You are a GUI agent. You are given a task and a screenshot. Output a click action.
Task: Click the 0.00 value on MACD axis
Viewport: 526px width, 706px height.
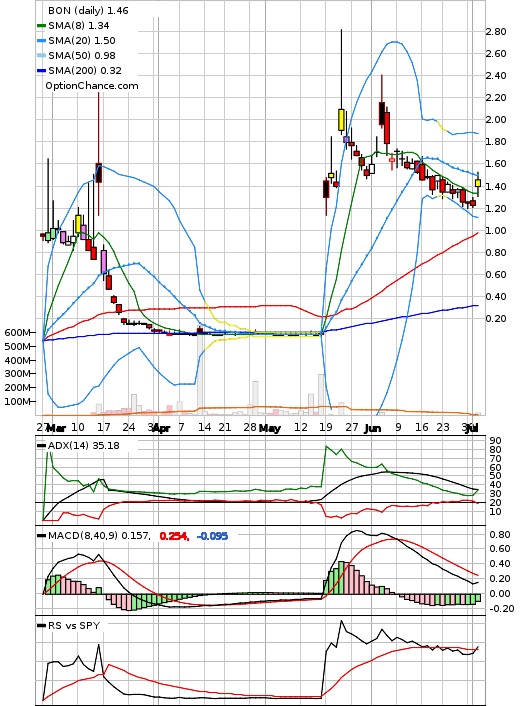pyautogui.click(x=500, y=594)
